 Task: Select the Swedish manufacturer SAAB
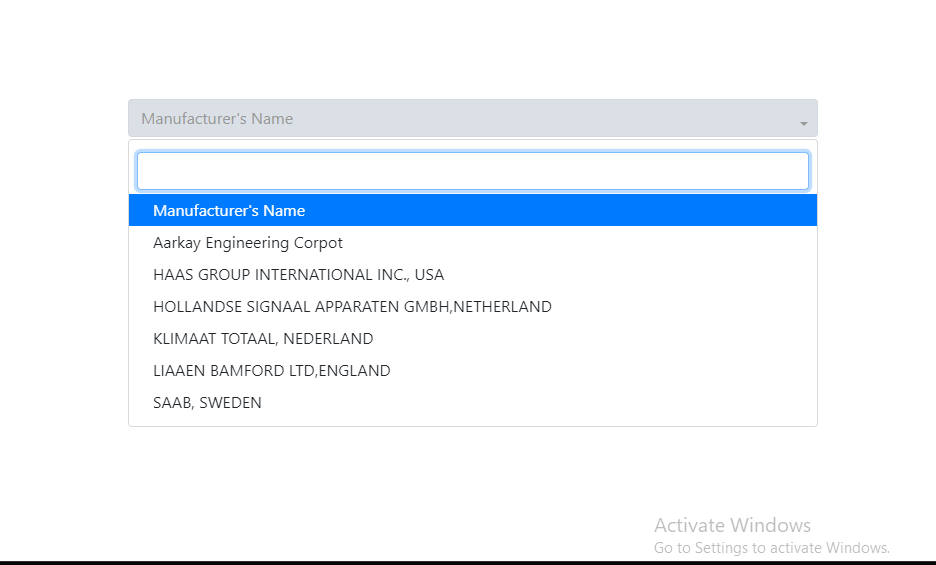click(207, 403)
